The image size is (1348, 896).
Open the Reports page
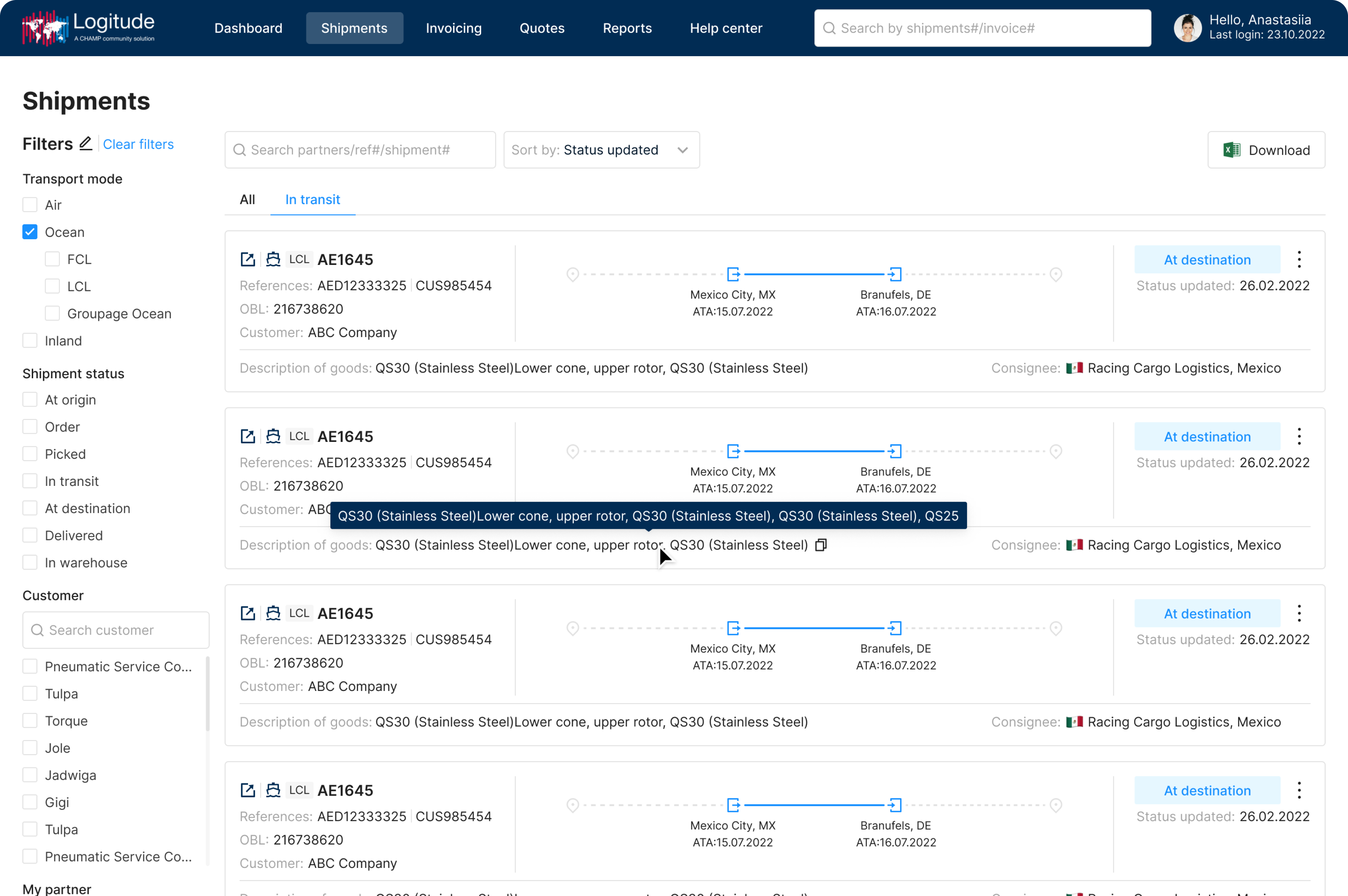pyautogui.click(x=627, y=28)
